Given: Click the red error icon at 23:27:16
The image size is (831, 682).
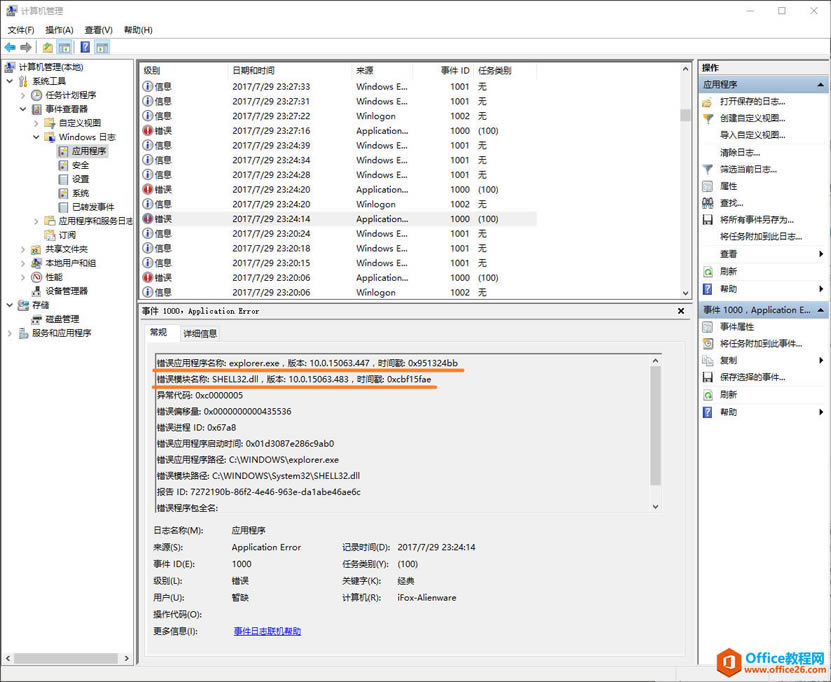Looking at the screenshot, I should [x=147, y=130].
